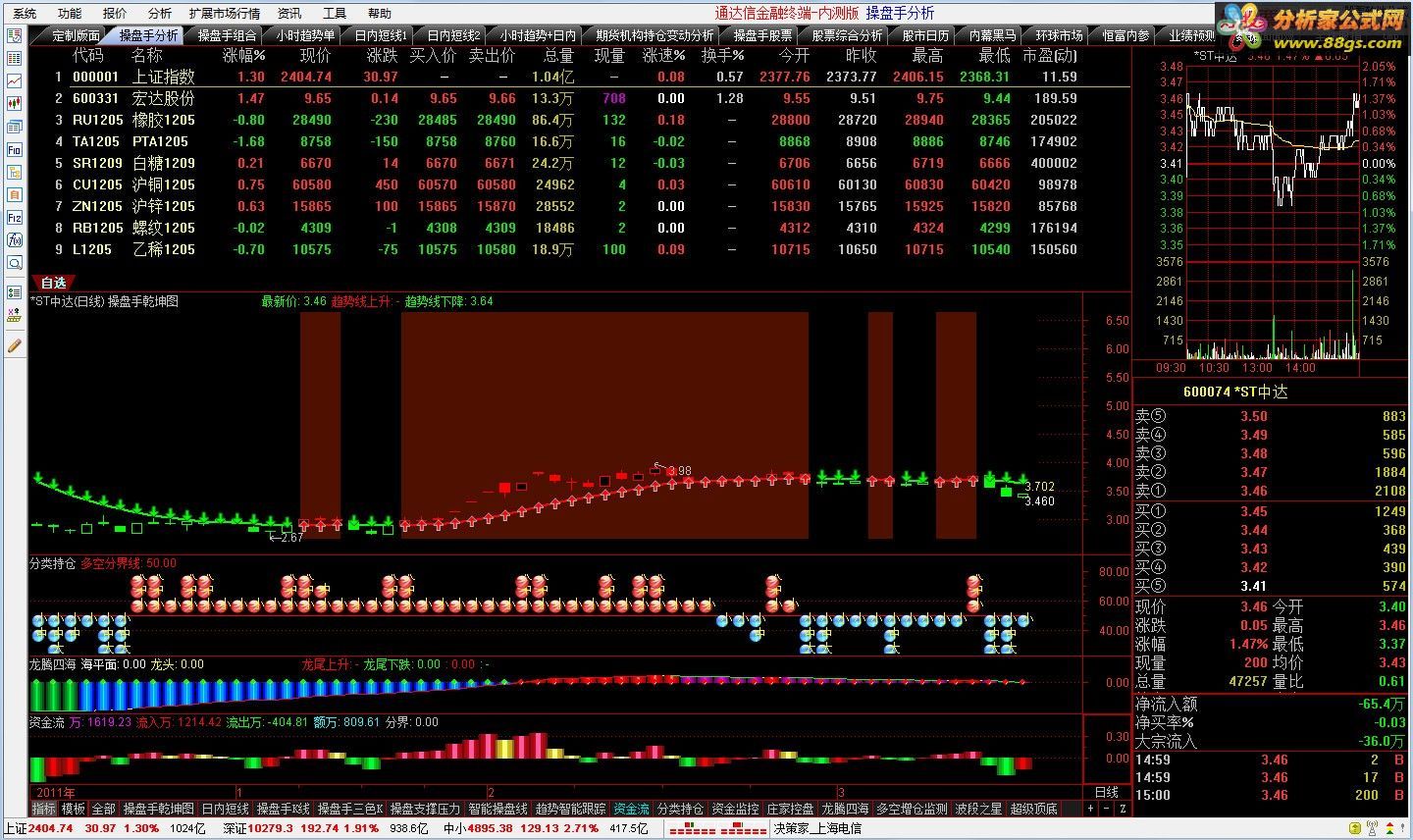1413x840 pixels.
Task: Open the 扩展市场行情 menu
Action: (x=225, y=14)
